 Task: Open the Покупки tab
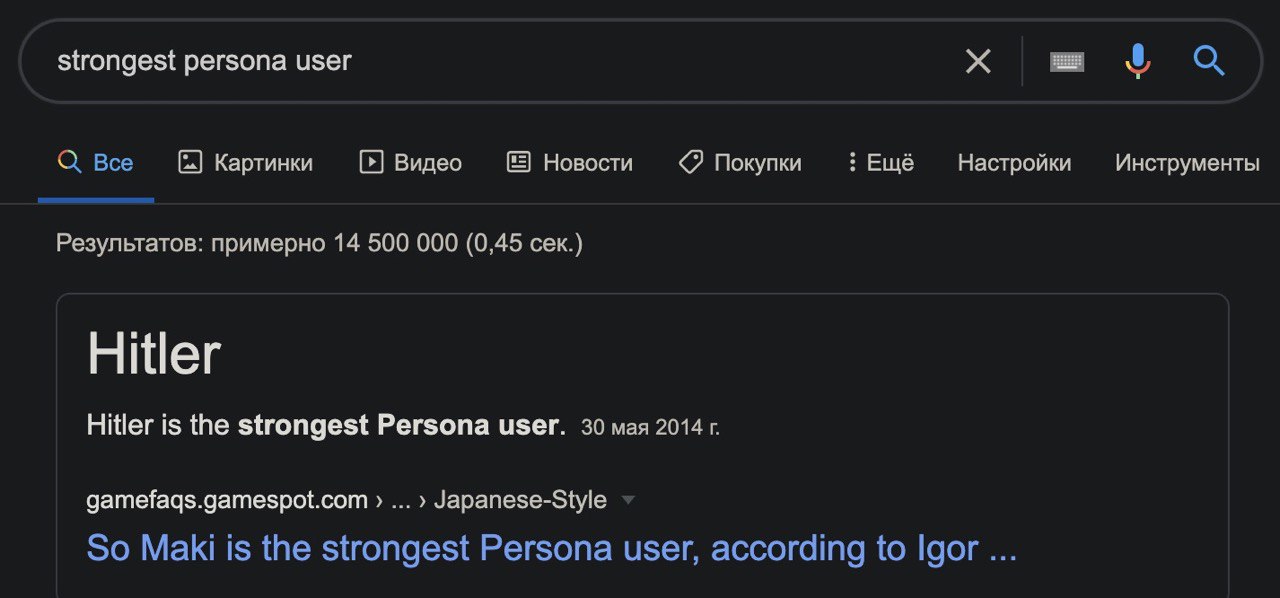(740, 163)
